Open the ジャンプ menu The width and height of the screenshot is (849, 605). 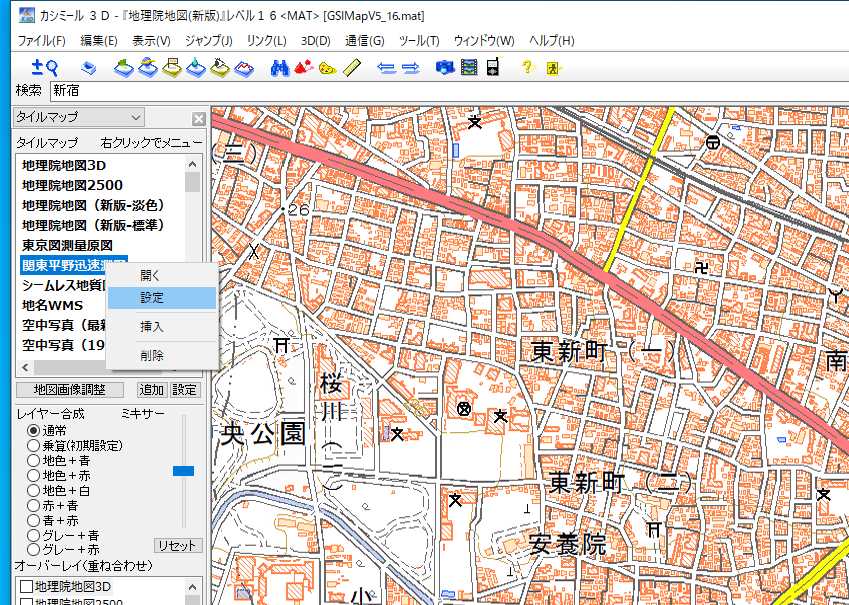coord(208,41)
